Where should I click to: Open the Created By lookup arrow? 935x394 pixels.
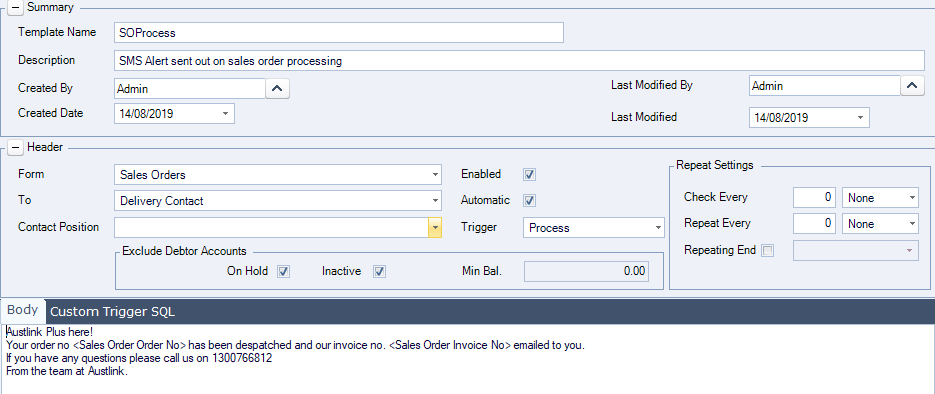[277, 89]
